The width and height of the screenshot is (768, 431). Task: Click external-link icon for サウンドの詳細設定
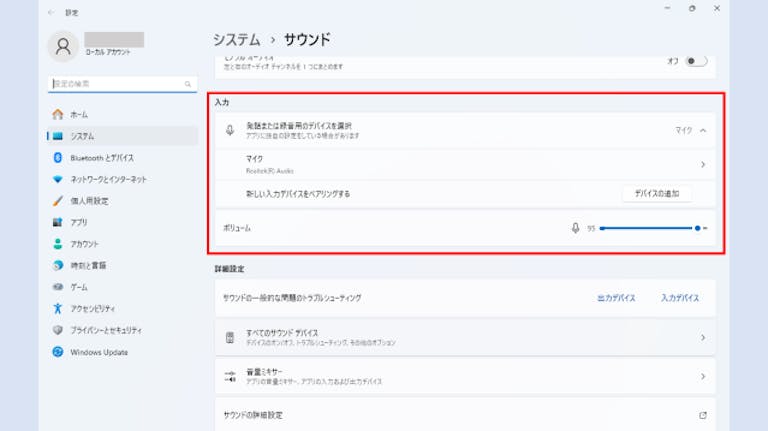point(703,415)
